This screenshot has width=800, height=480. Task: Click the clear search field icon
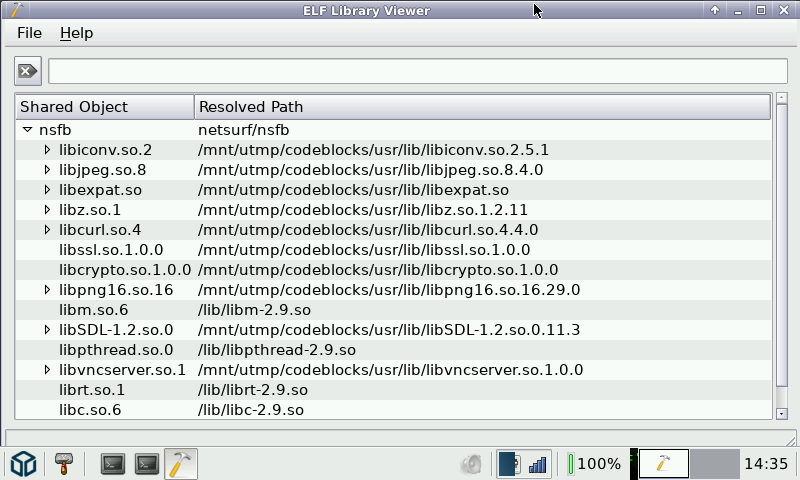28,71
